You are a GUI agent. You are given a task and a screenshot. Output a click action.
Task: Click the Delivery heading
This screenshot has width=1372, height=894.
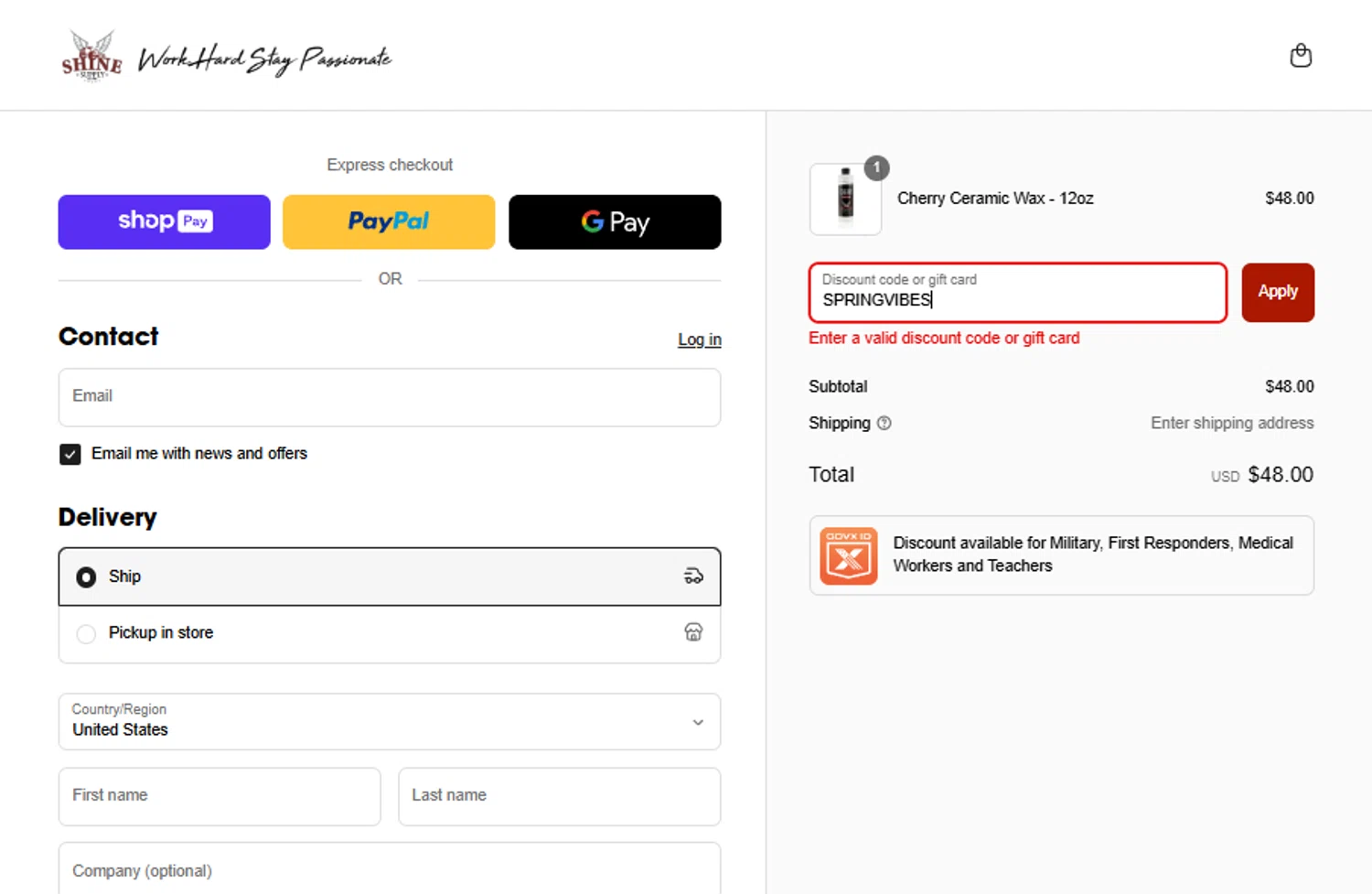click(x=107, y=517)
